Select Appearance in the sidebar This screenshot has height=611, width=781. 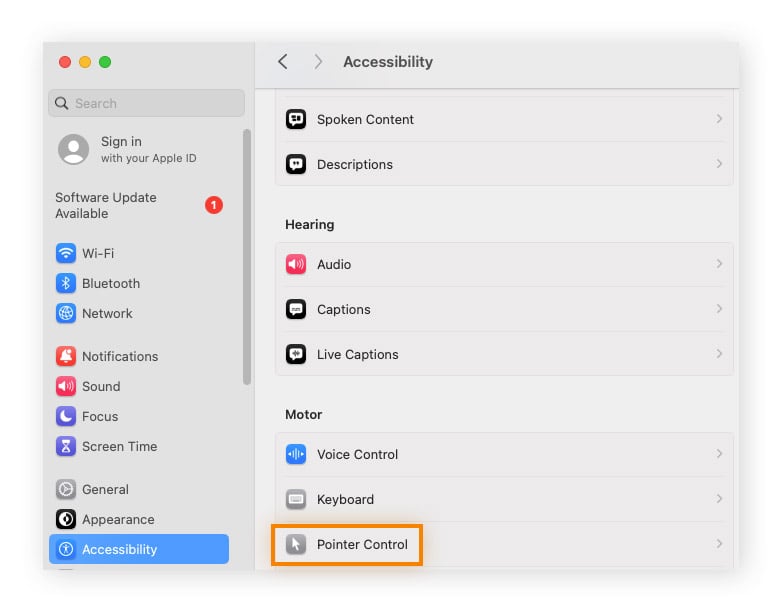click(139, 519)
